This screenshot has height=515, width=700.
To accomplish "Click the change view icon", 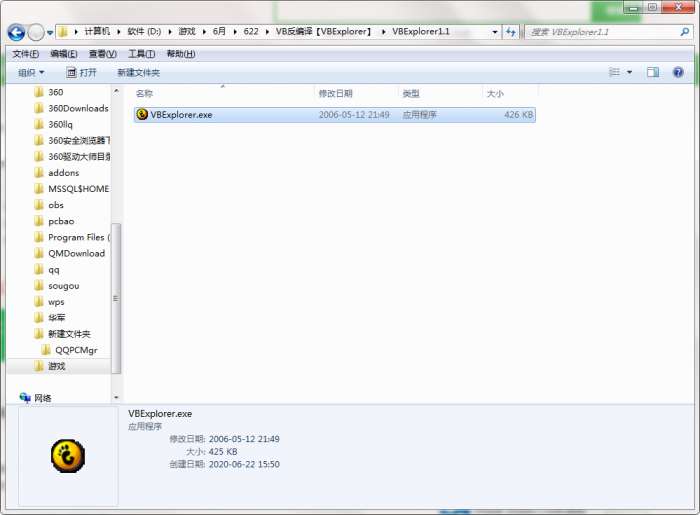I will pos(615,72).
